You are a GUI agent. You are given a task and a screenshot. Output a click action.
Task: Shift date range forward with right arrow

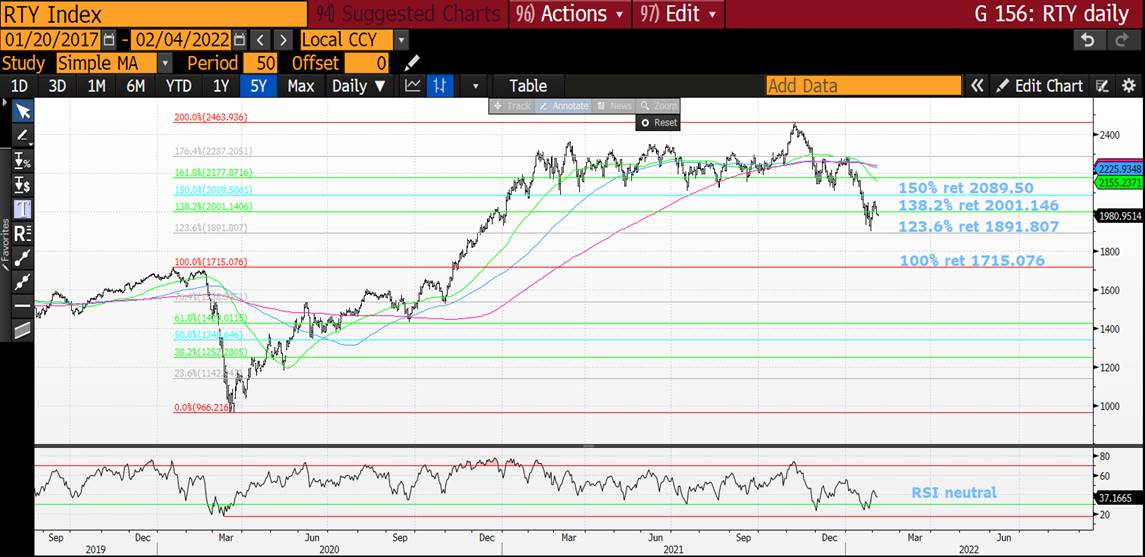click(284, 39)
